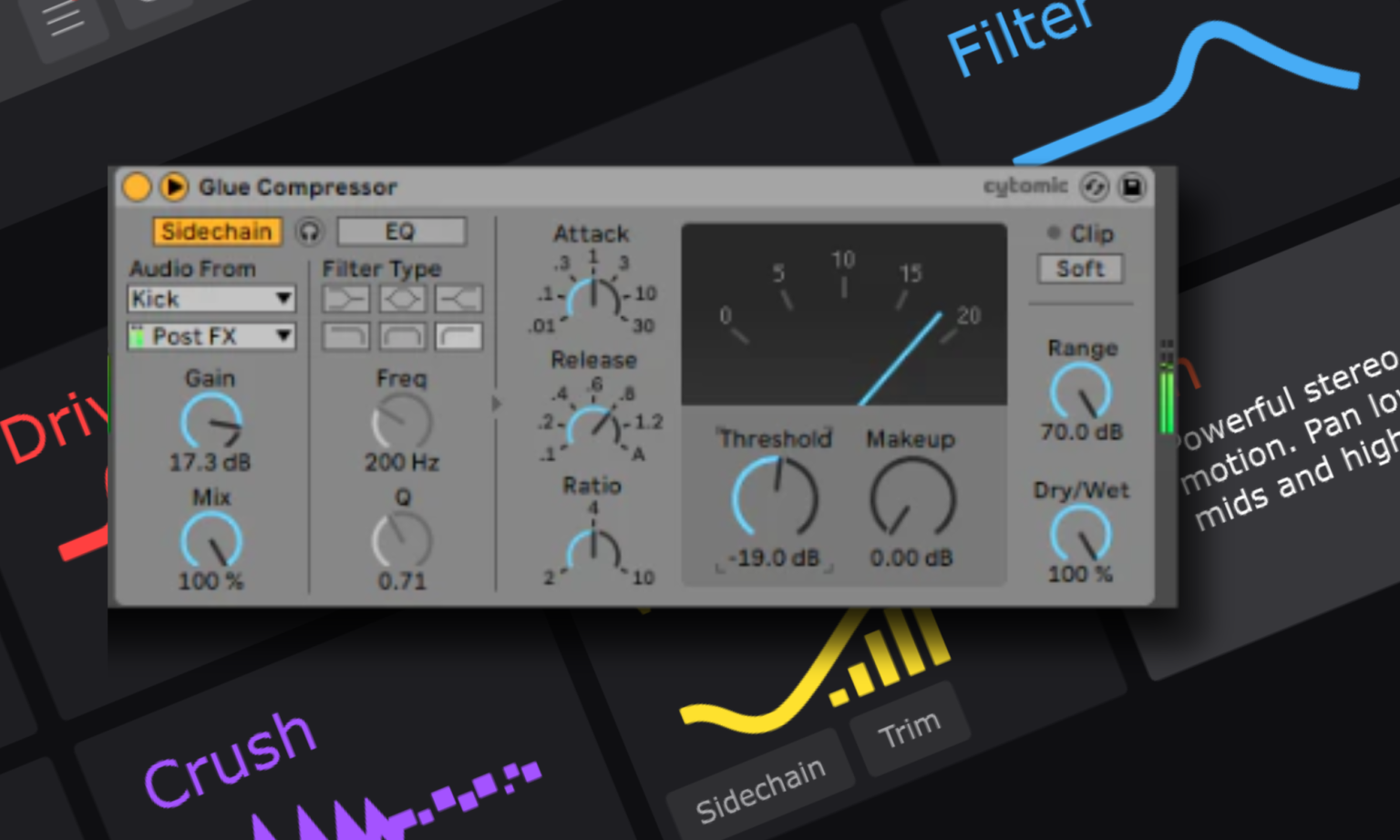The image size is (1400, 840).
Task: Click the EQ button
Action: (x=400, y=231)
